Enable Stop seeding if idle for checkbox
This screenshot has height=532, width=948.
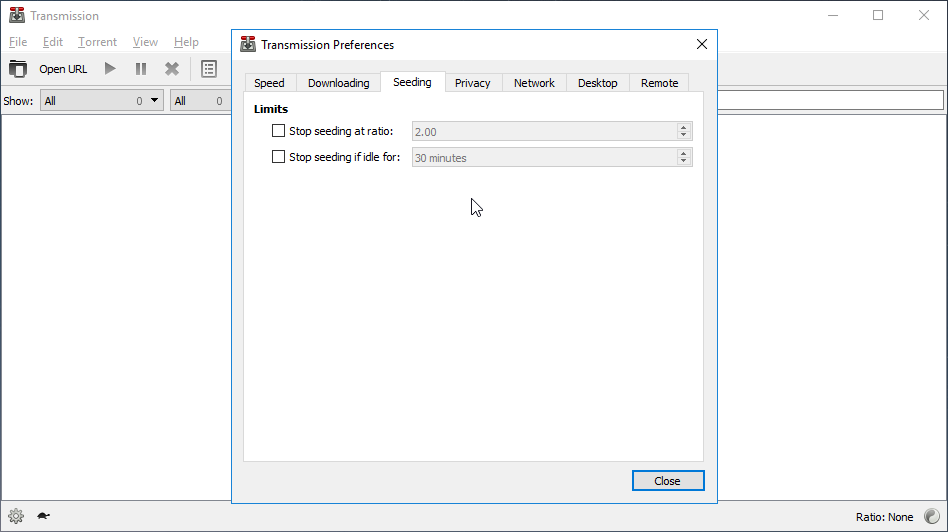[278, 157]
